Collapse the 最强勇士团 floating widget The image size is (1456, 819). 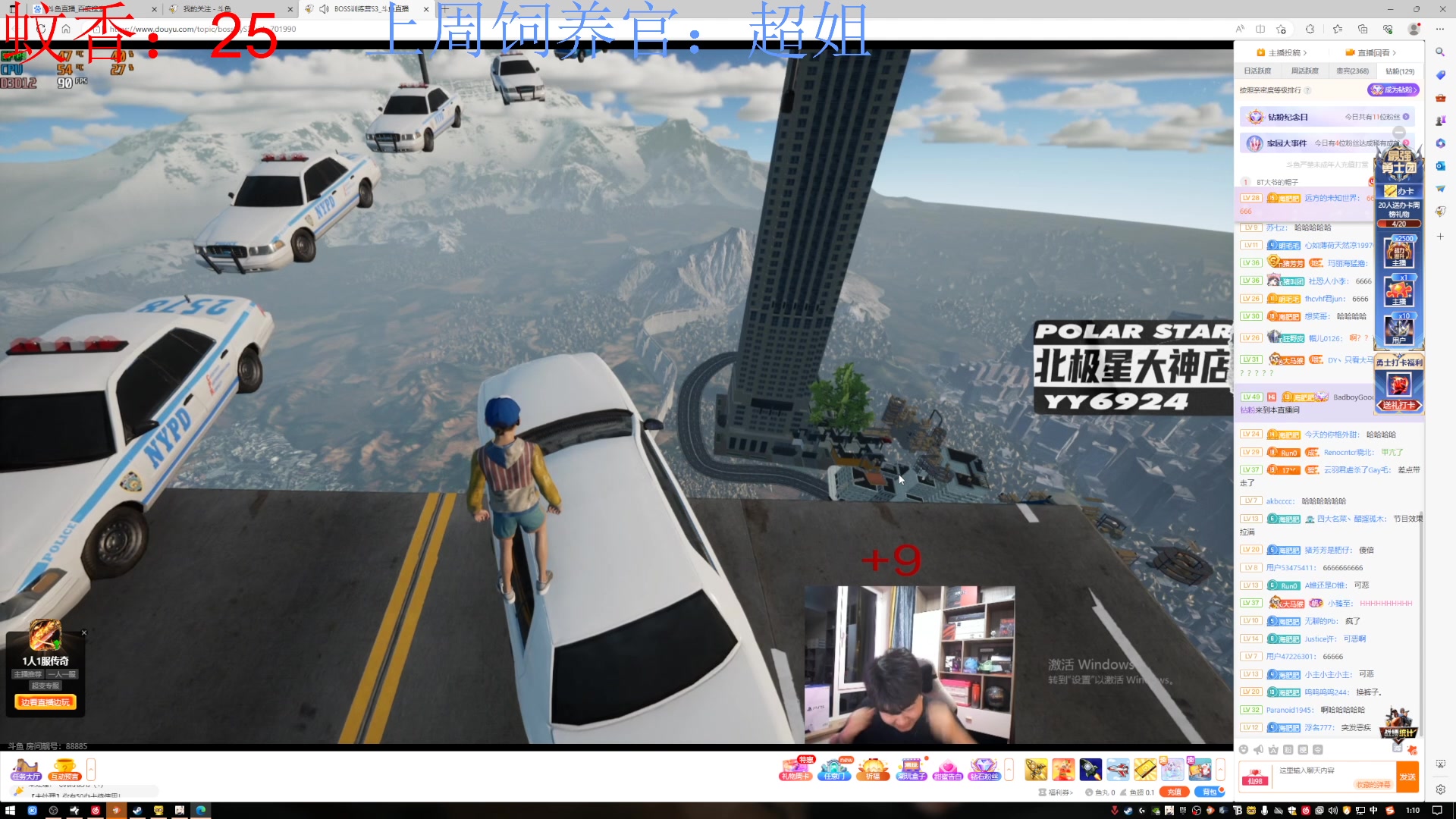[1399, 132]
